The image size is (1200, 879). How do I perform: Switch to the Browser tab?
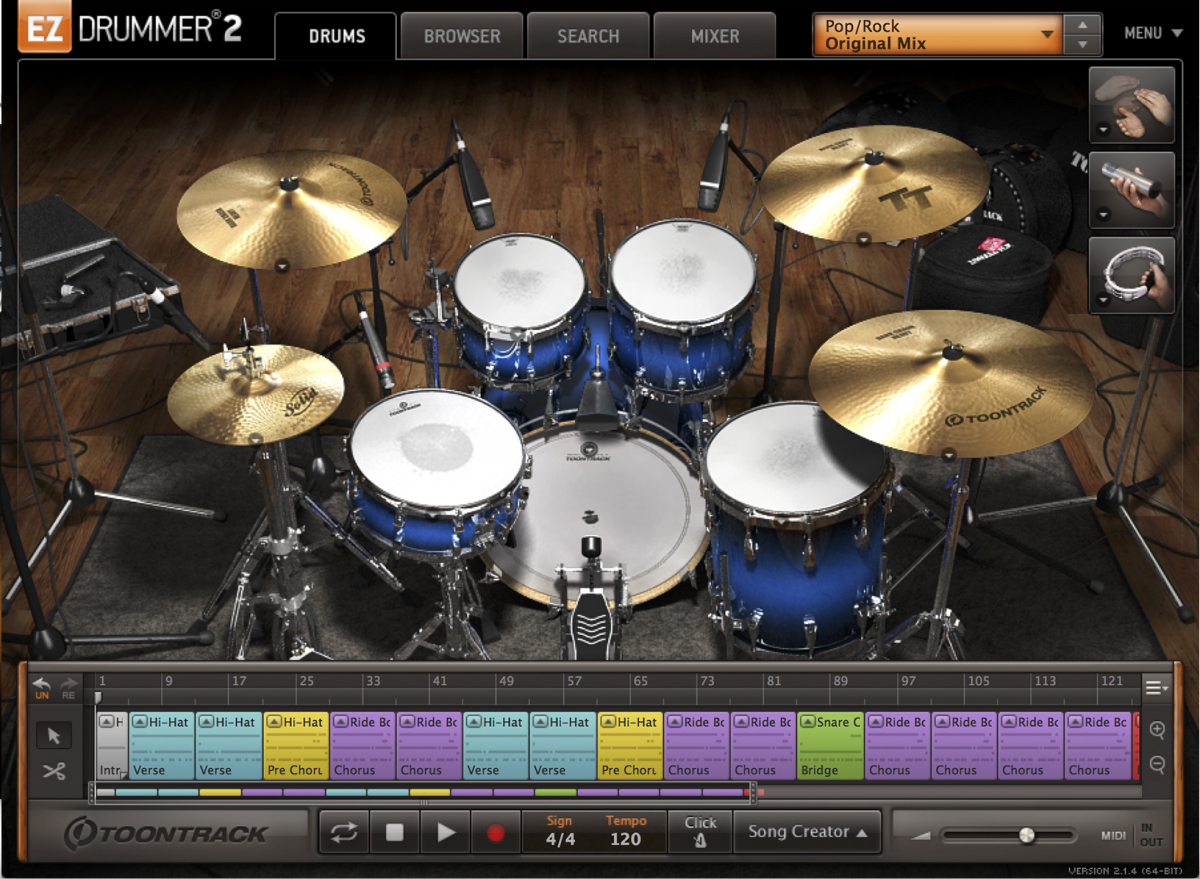pos(461,36)
